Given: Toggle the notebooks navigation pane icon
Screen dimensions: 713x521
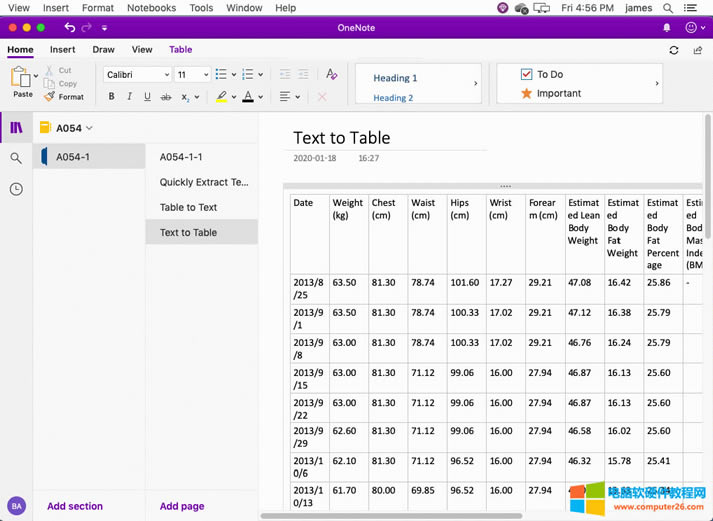Looking at the screenshot, I should click(x=16, y=128).
